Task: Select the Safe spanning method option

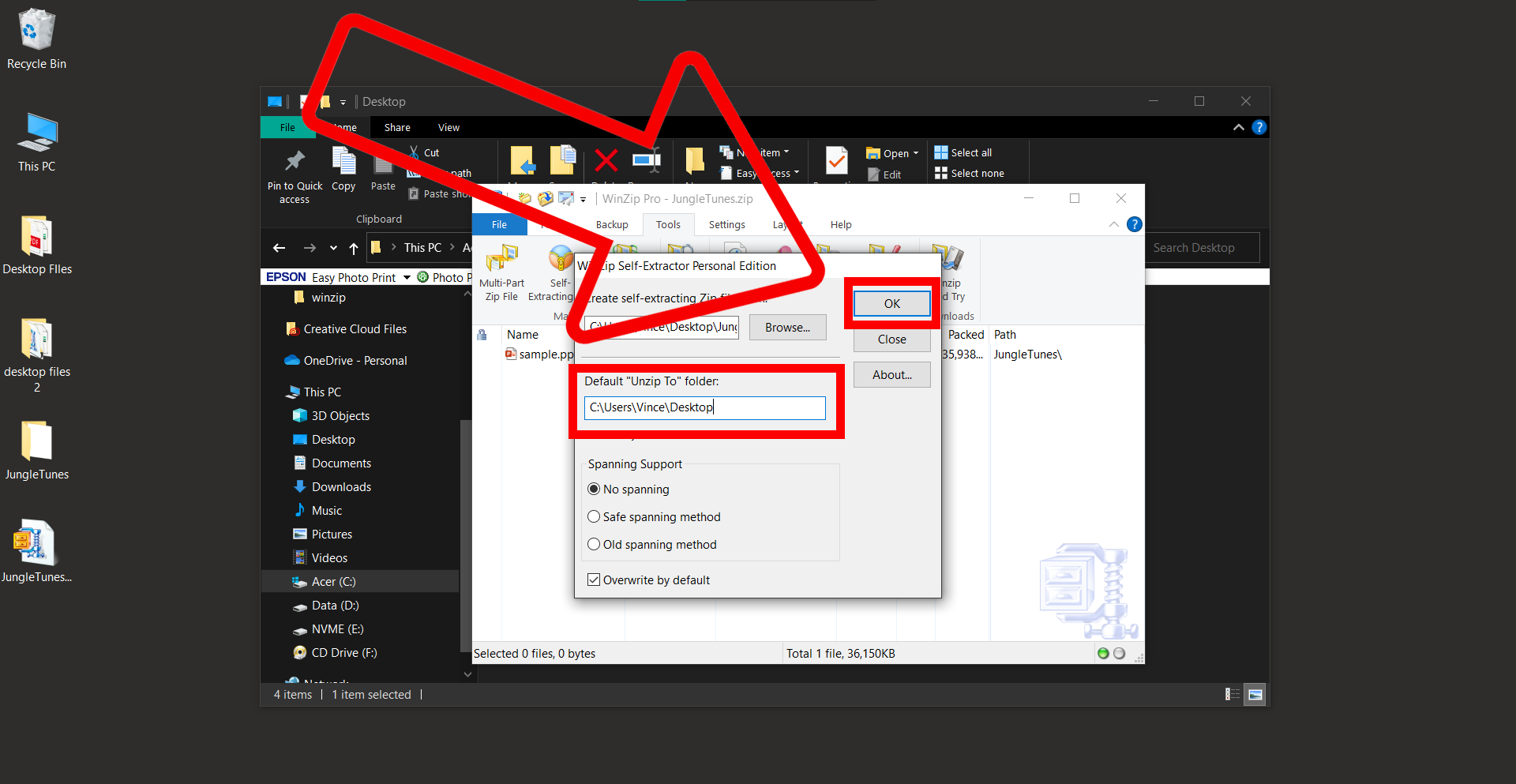Action: coord(594,516)
